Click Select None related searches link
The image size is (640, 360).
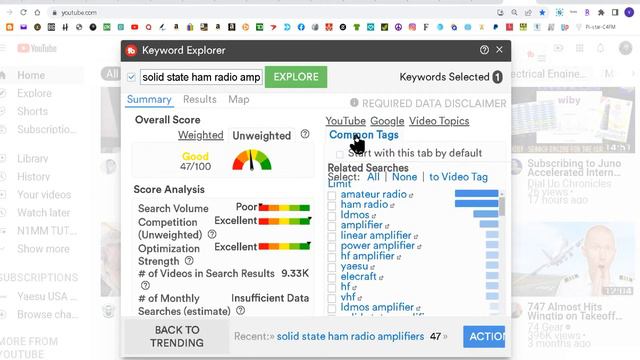coord(404,177)
